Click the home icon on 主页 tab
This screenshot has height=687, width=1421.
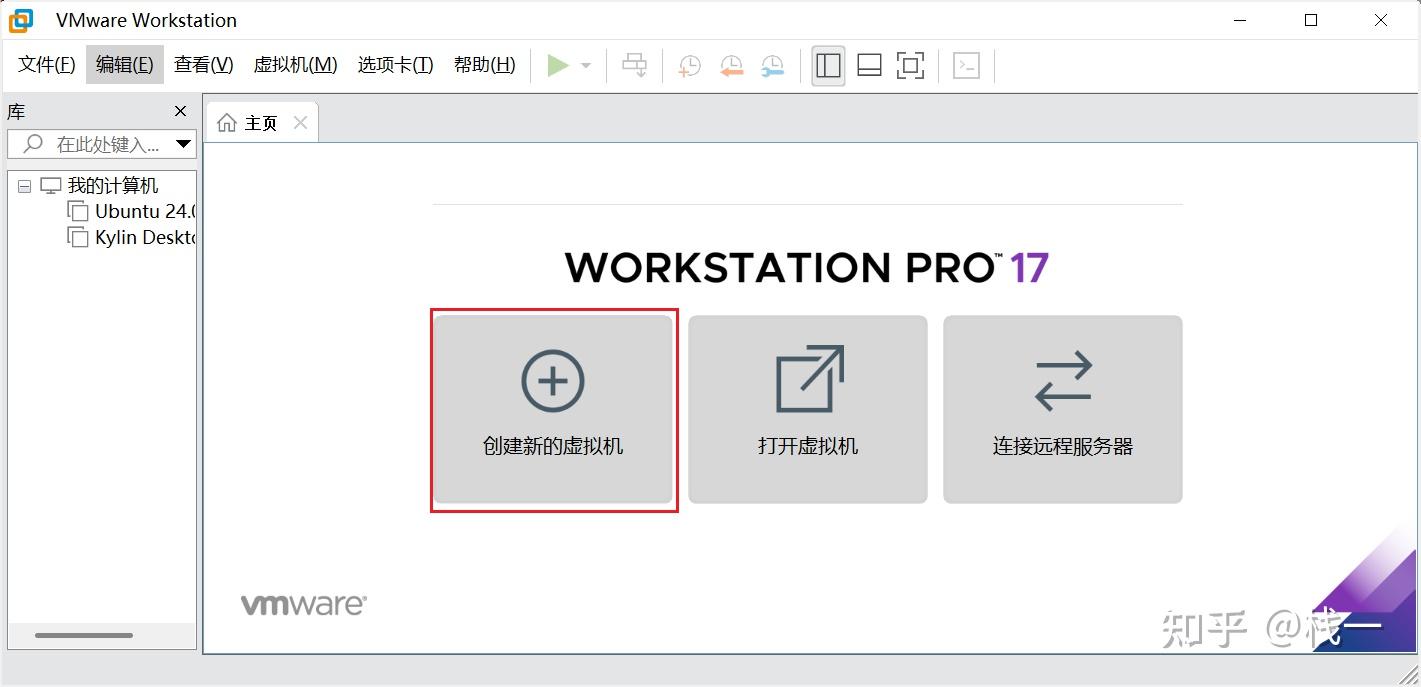(x=227, y=123)
